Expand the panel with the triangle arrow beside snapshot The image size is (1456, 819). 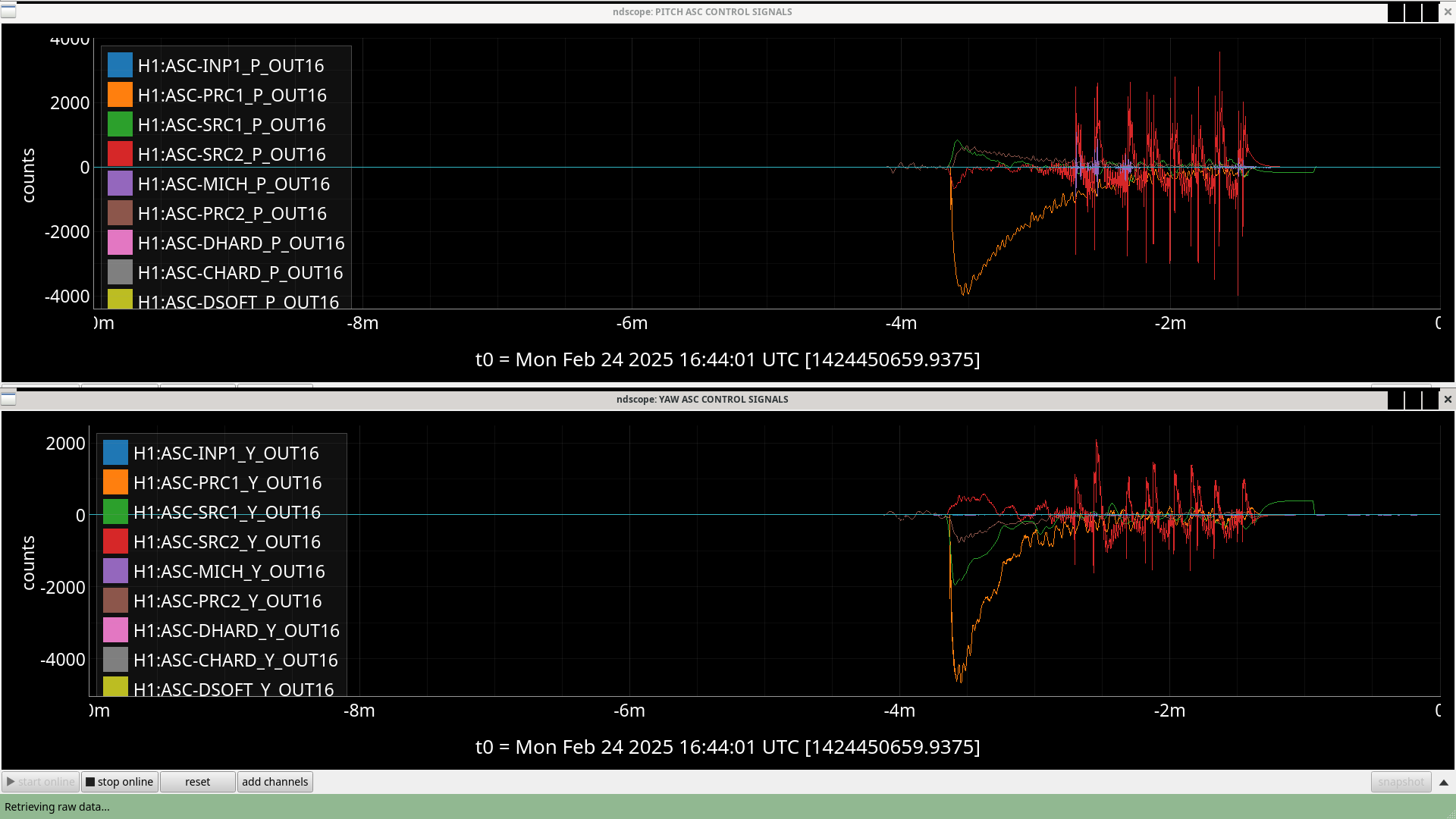[x=1444, y=782]
